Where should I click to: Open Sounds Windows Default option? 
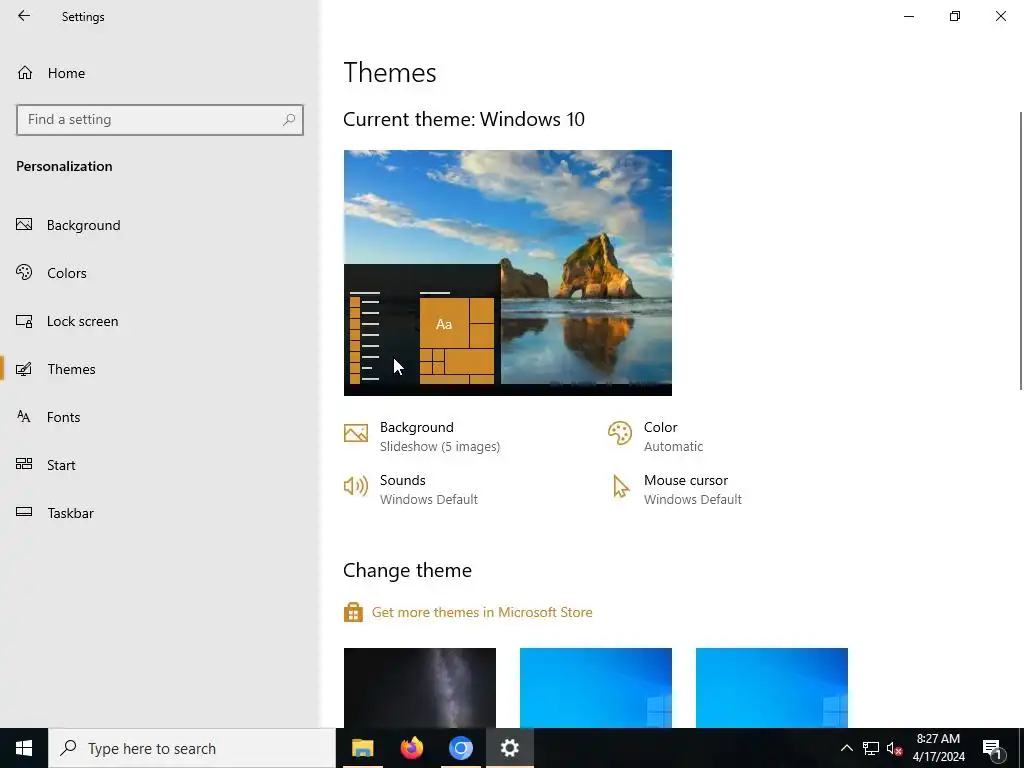tap(428, 489)
